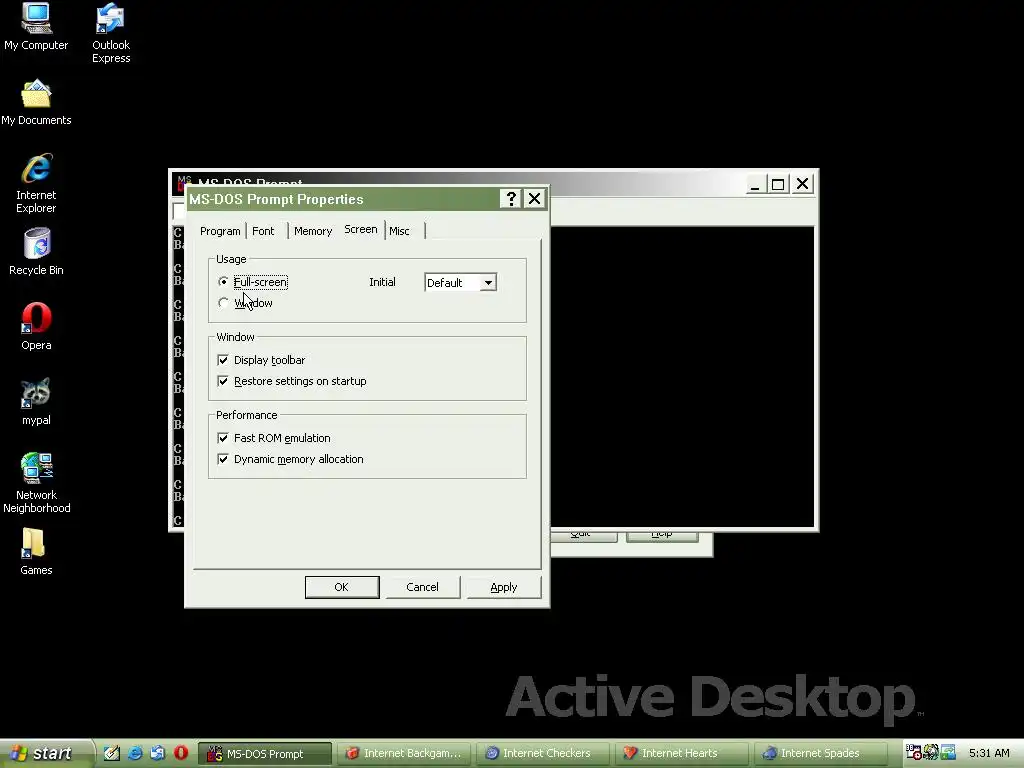
Task: Open the Initial size Default dropdown
Action: 460,282
